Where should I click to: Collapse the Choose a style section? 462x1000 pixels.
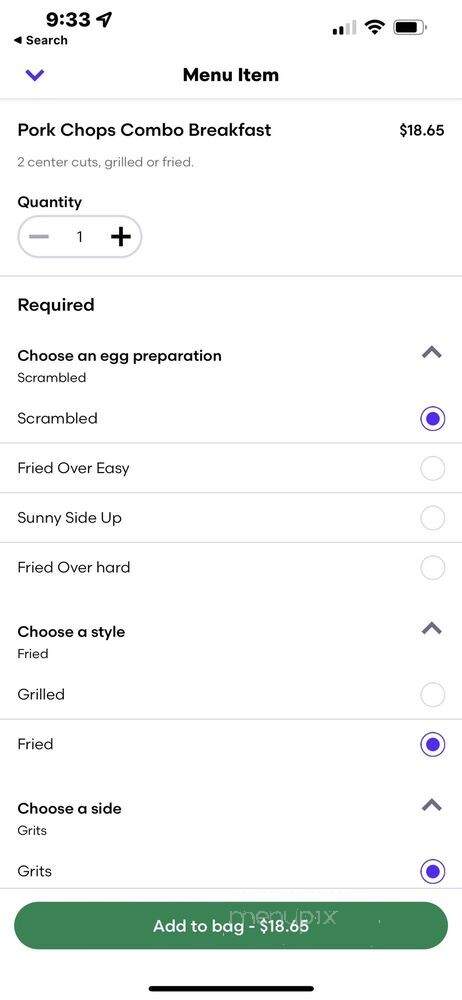click(x=432, y=628)
